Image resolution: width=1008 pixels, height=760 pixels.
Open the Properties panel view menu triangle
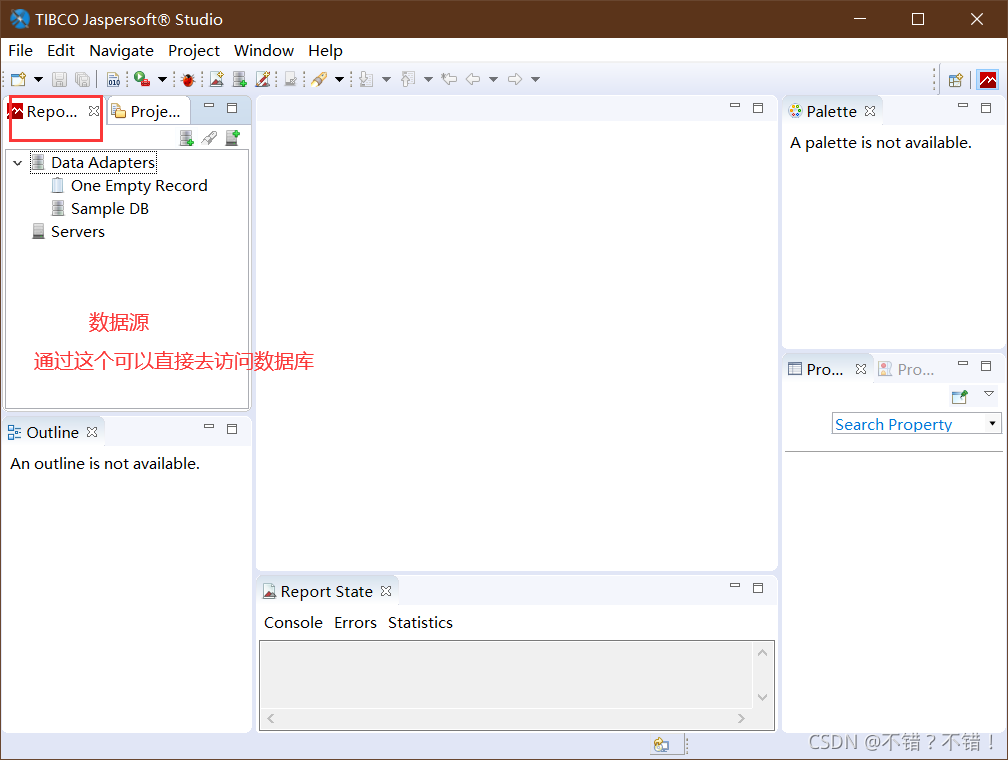(989, 394)
